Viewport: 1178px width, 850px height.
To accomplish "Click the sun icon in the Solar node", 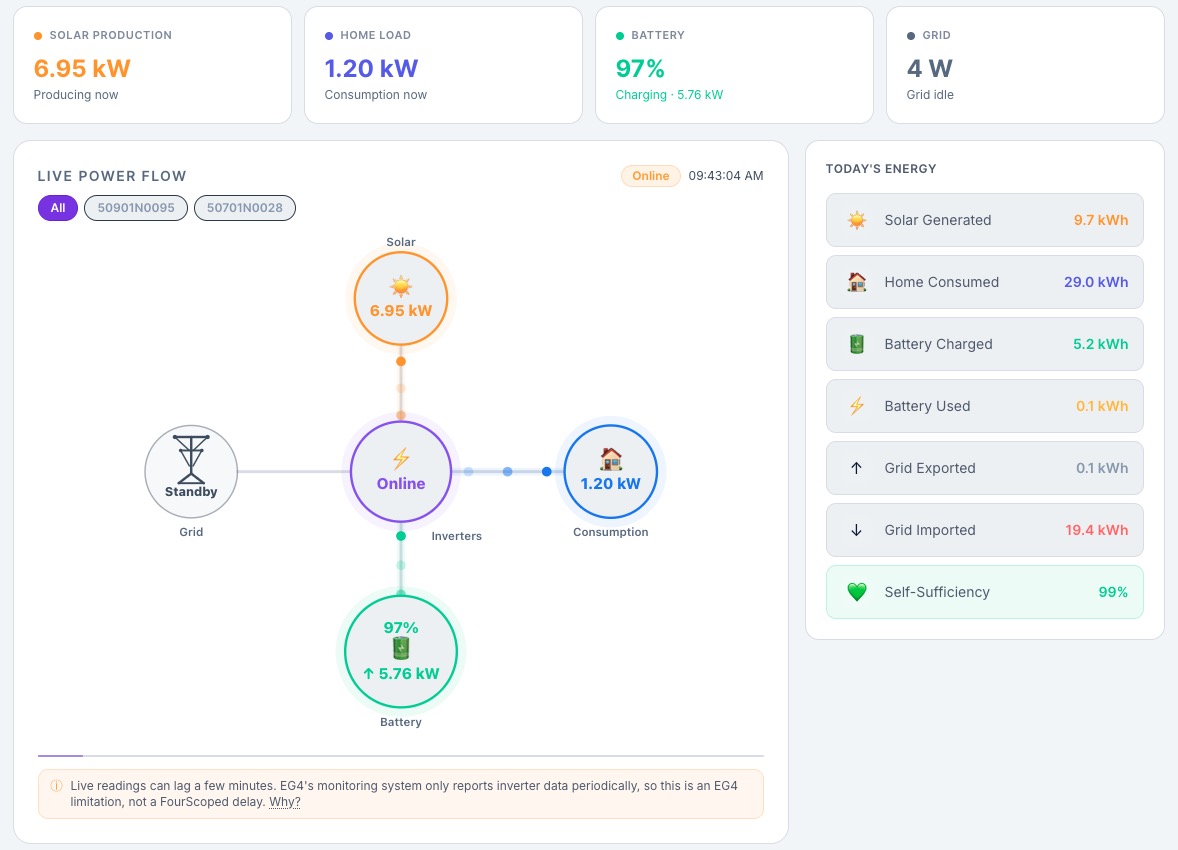I will pyautogui.click(x=400, y=286).
